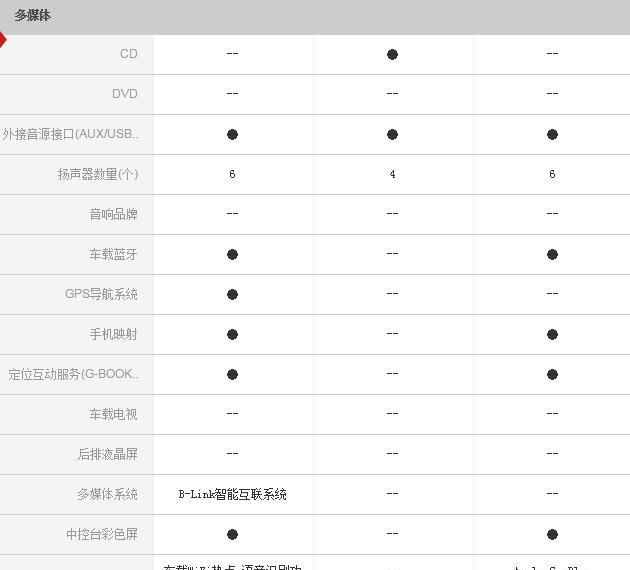This screenshot has height=570, width=630.
Task: Click the first-column dot in the 中控台彩色屏 row
Action: [x=232, y=535]
